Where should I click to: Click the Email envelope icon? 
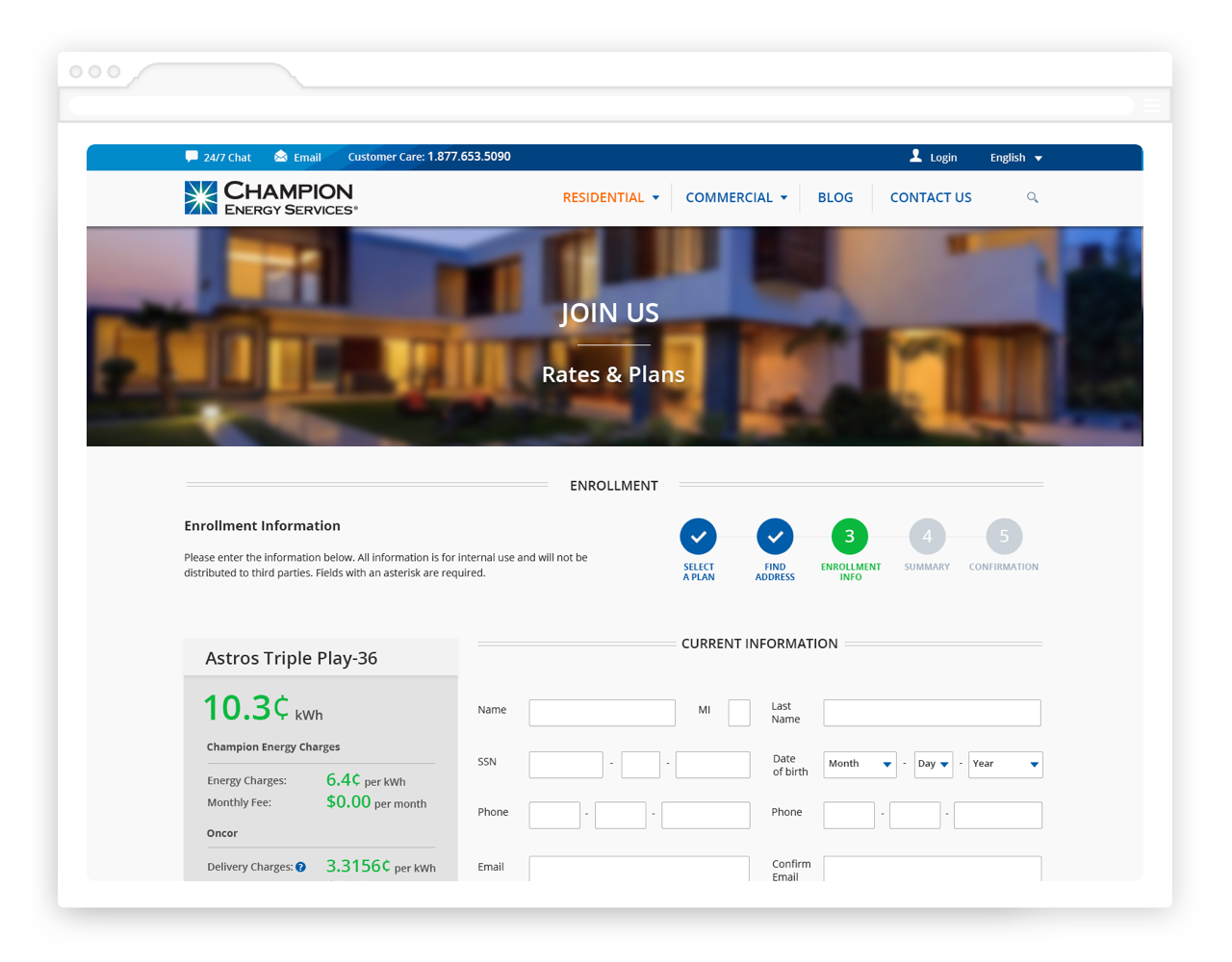tap(281, 156)
